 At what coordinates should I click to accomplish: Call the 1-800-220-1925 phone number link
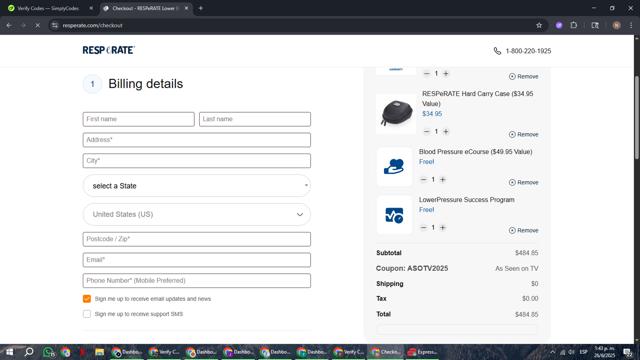coord(528,51)
